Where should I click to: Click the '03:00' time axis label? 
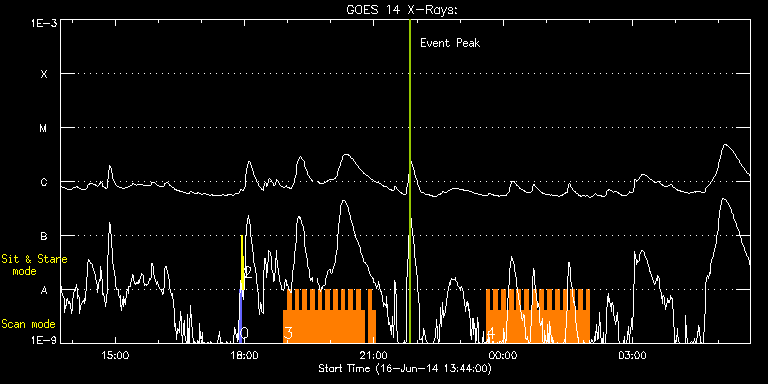(632, 355)
